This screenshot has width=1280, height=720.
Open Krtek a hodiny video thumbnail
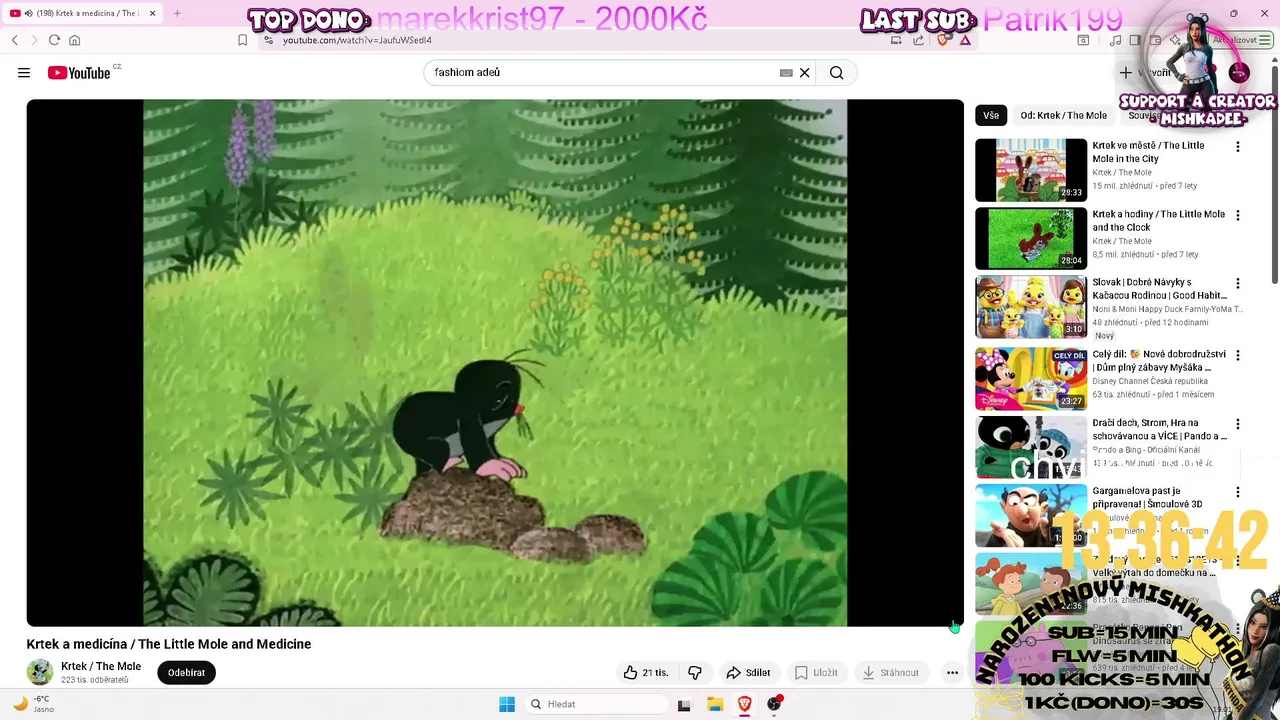(1031, 238)
